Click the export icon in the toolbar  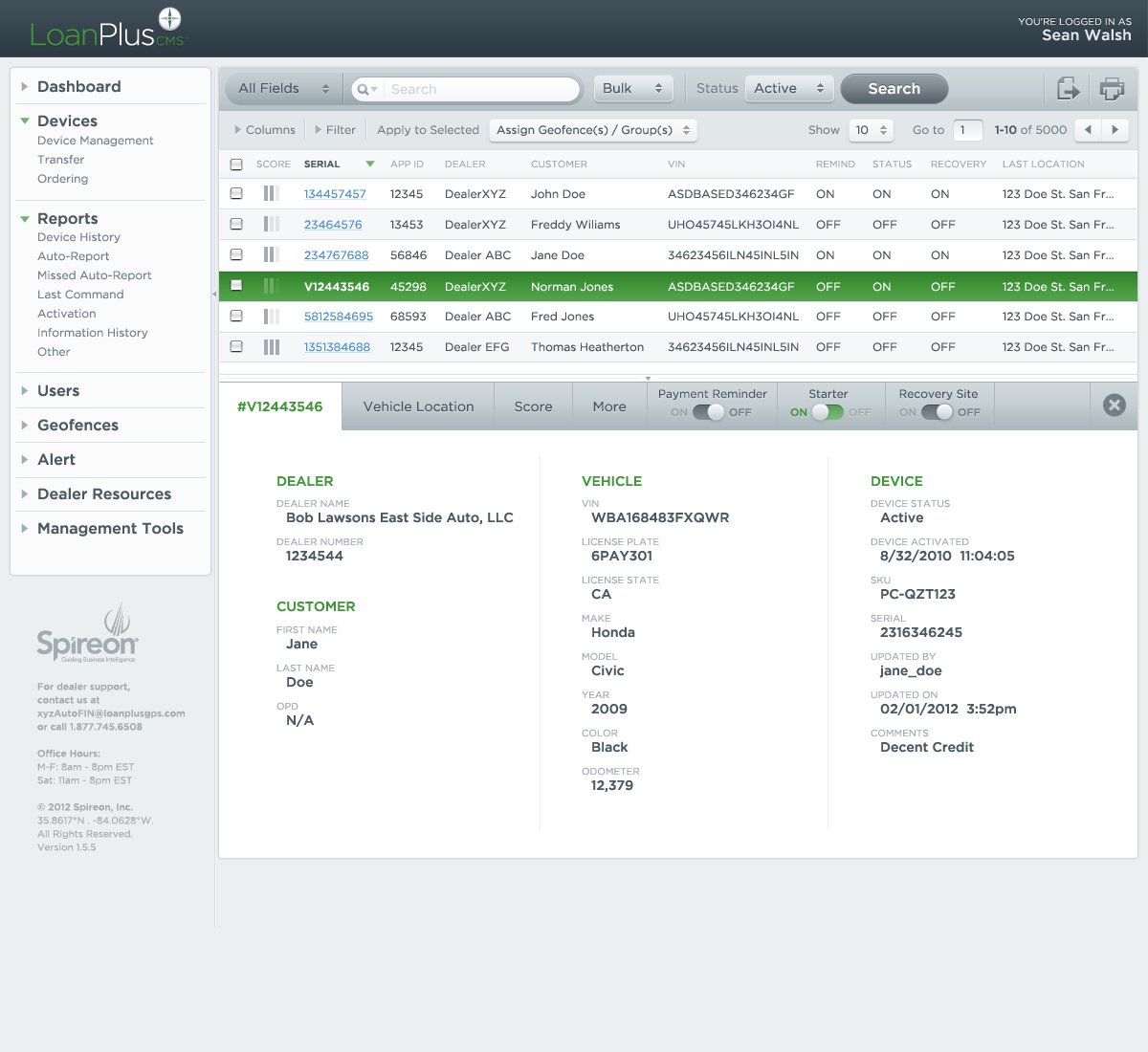tap(1068, 89)
